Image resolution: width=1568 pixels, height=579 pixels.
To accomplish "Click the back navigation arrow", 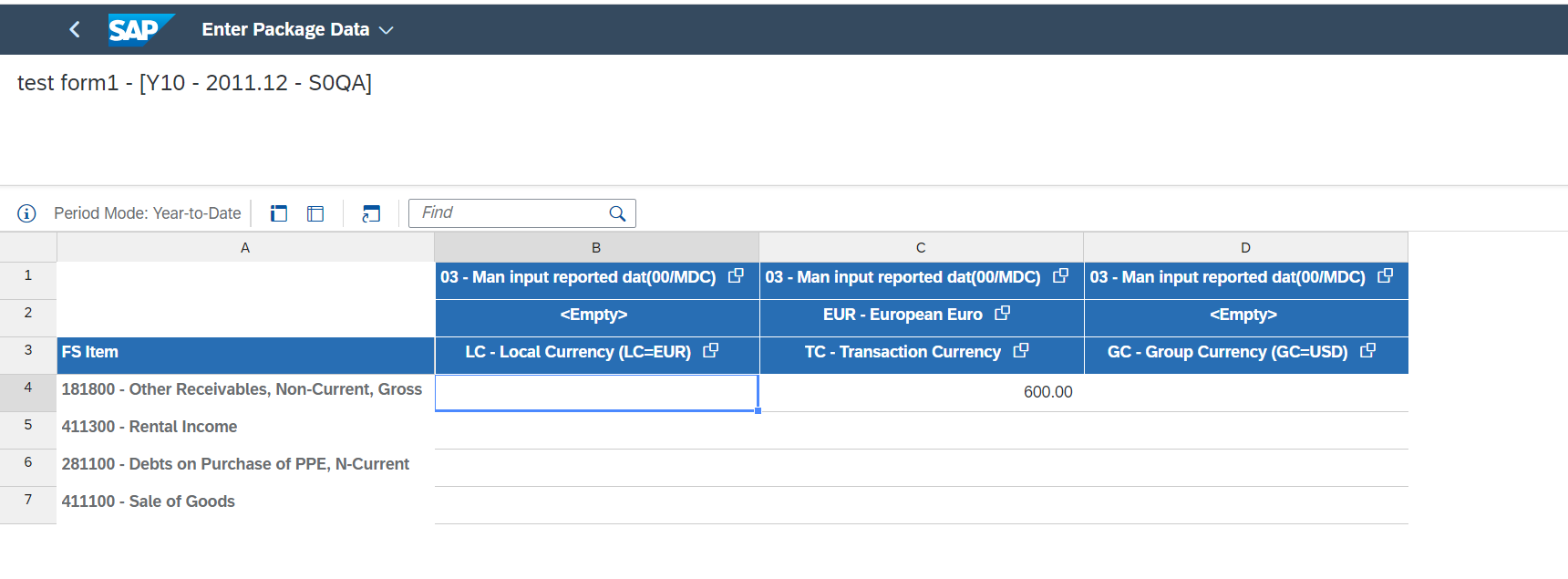I will pos(75,30).
